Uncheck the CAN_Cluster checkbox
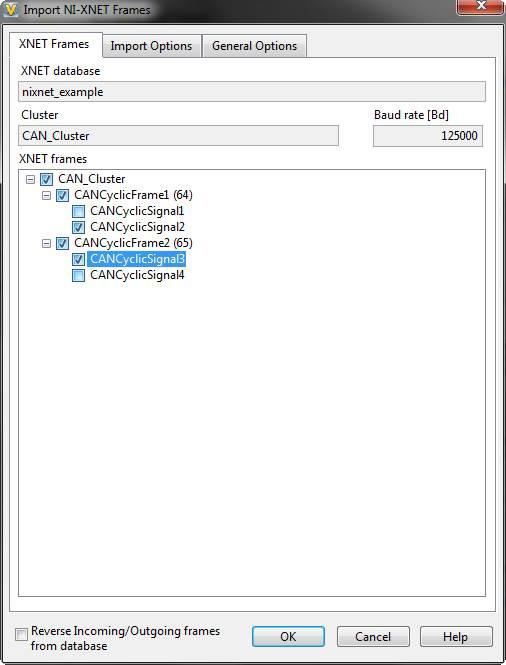This screenshot has width=506, height=665. (x=46, y=179)
